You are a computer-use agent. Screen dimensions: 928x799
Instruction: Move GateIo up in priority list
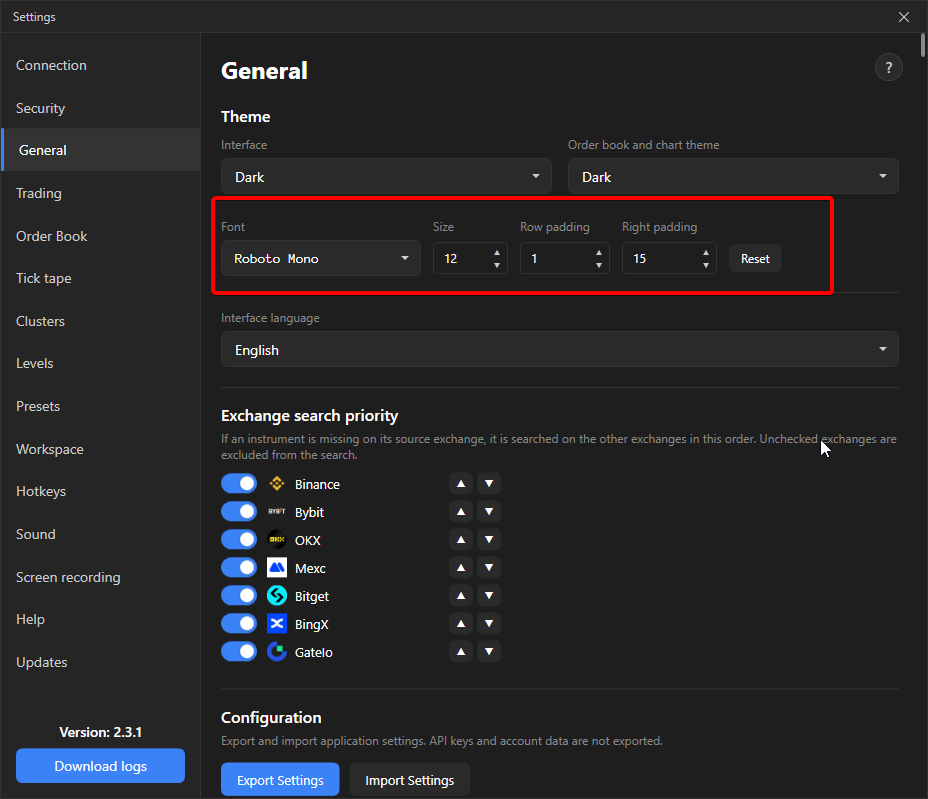(x=460, y=652)
